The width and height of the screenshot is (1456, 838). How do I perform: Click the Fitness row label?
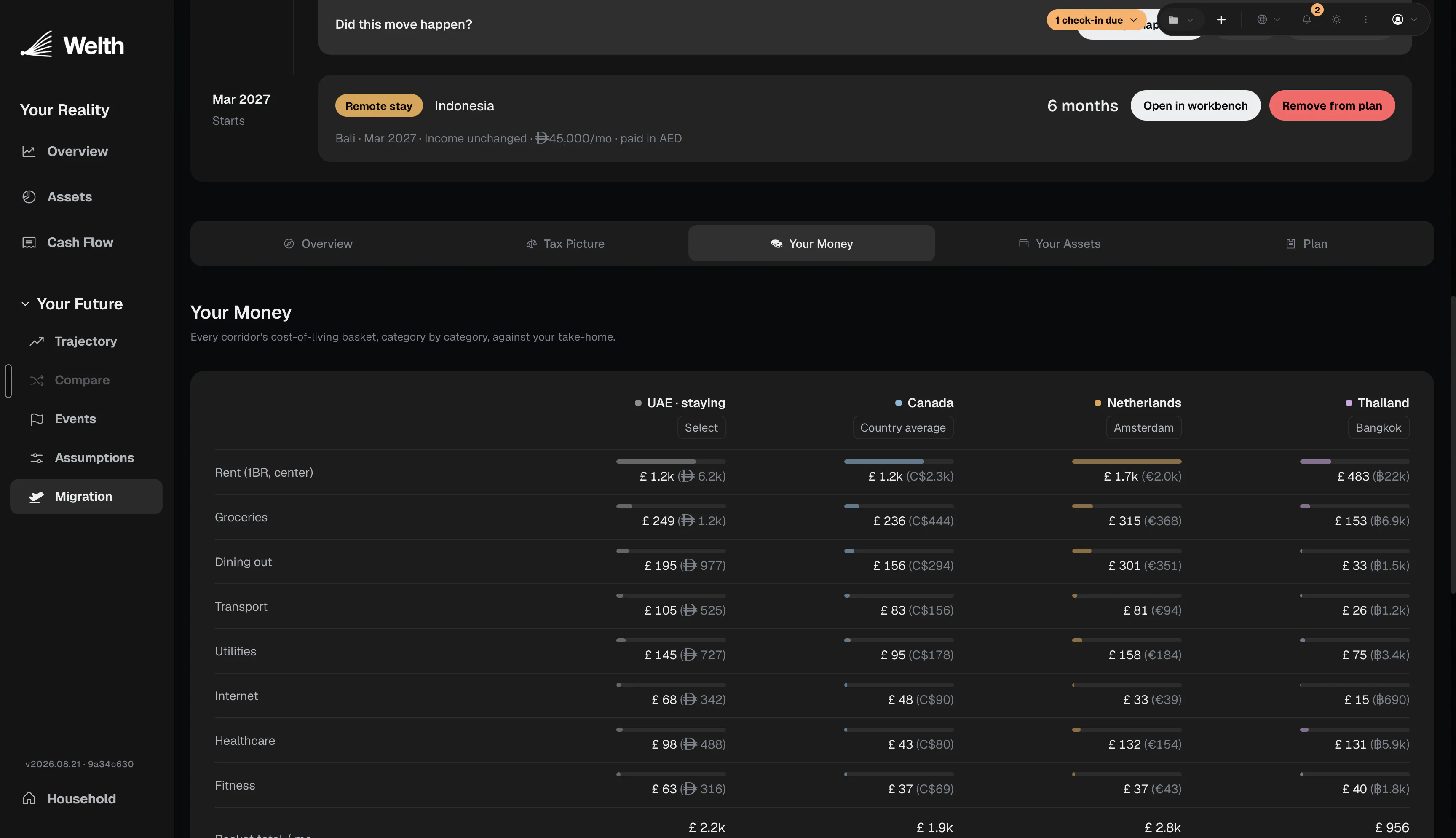pyautogui.click(x=235, y=786)
